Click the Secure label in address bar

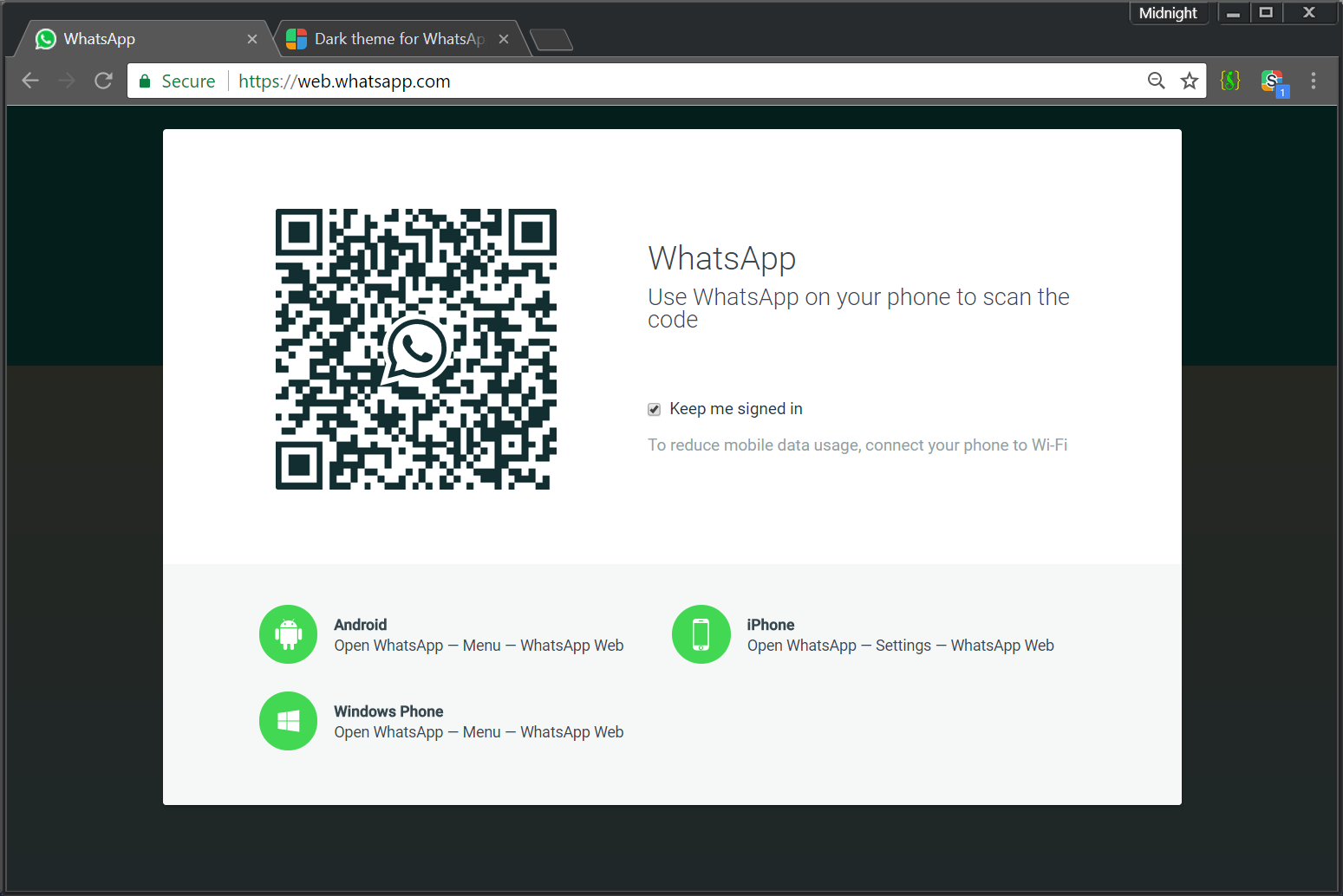[188, 81]
